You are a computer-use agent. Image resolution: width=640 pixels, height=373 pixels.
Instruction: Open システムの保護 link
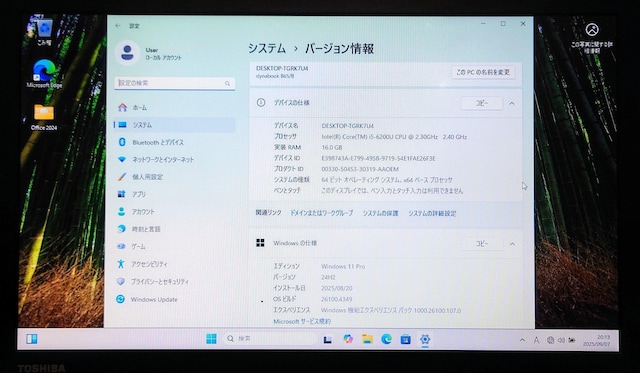(x=380, y=213)
